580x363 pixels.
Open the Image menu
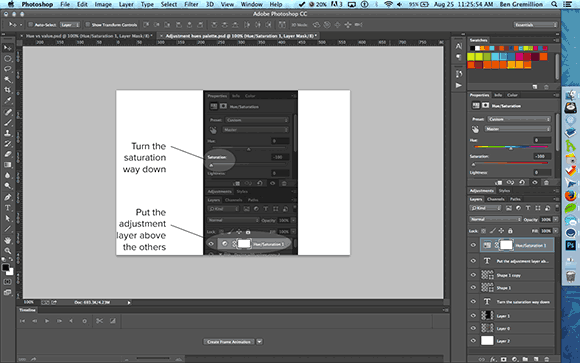point(103,4)
